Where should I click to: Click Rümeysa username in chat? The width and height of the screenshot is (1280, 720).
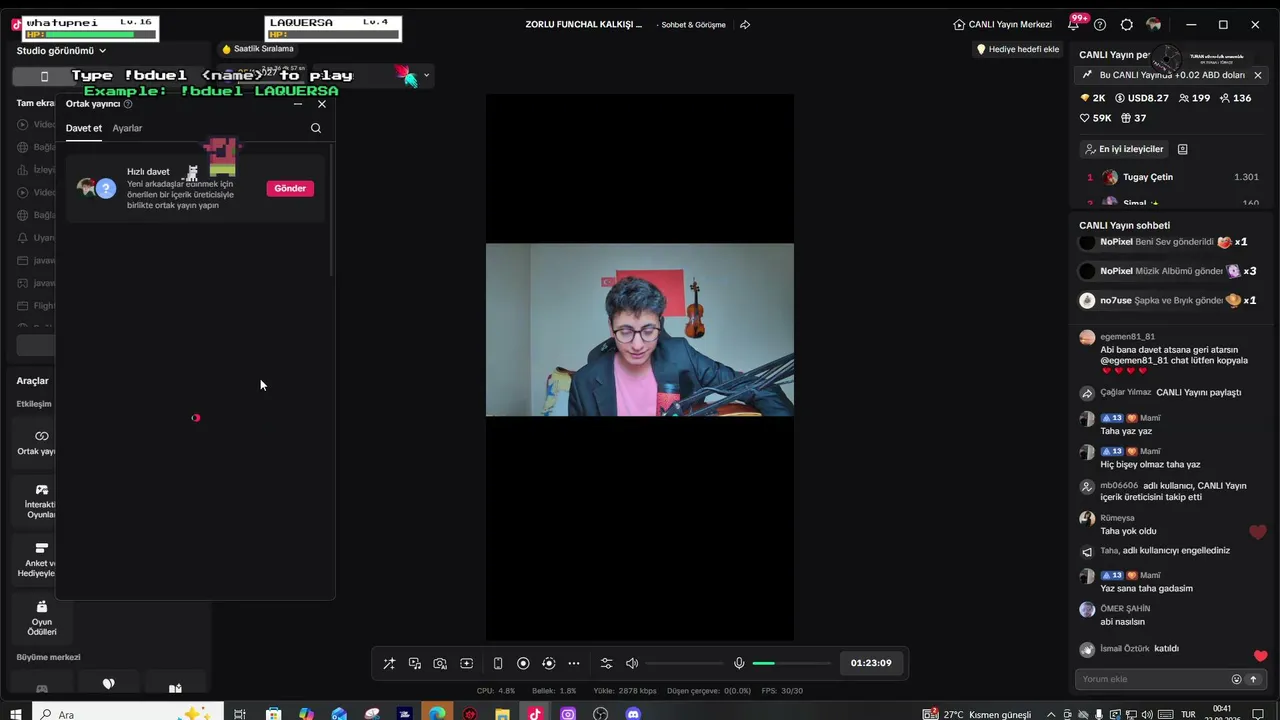click(1117, 518)
